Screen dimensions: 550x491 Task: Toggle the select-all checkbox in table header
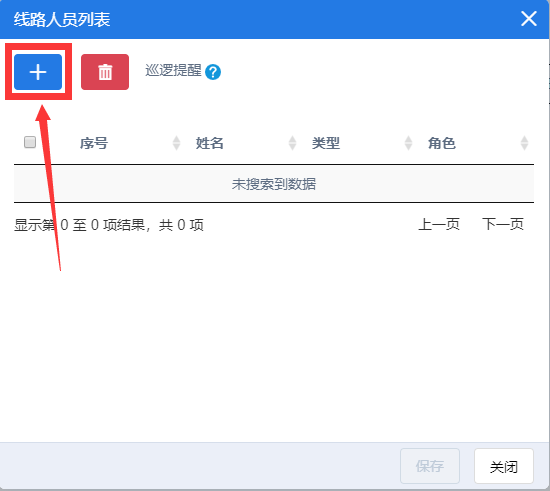point(30,142)
